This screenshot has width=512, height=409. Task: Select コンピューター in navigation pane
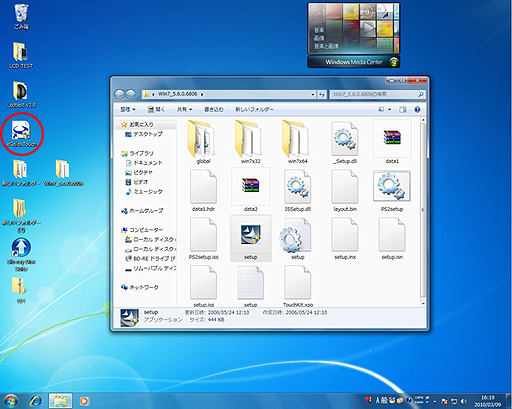point(142,230)
